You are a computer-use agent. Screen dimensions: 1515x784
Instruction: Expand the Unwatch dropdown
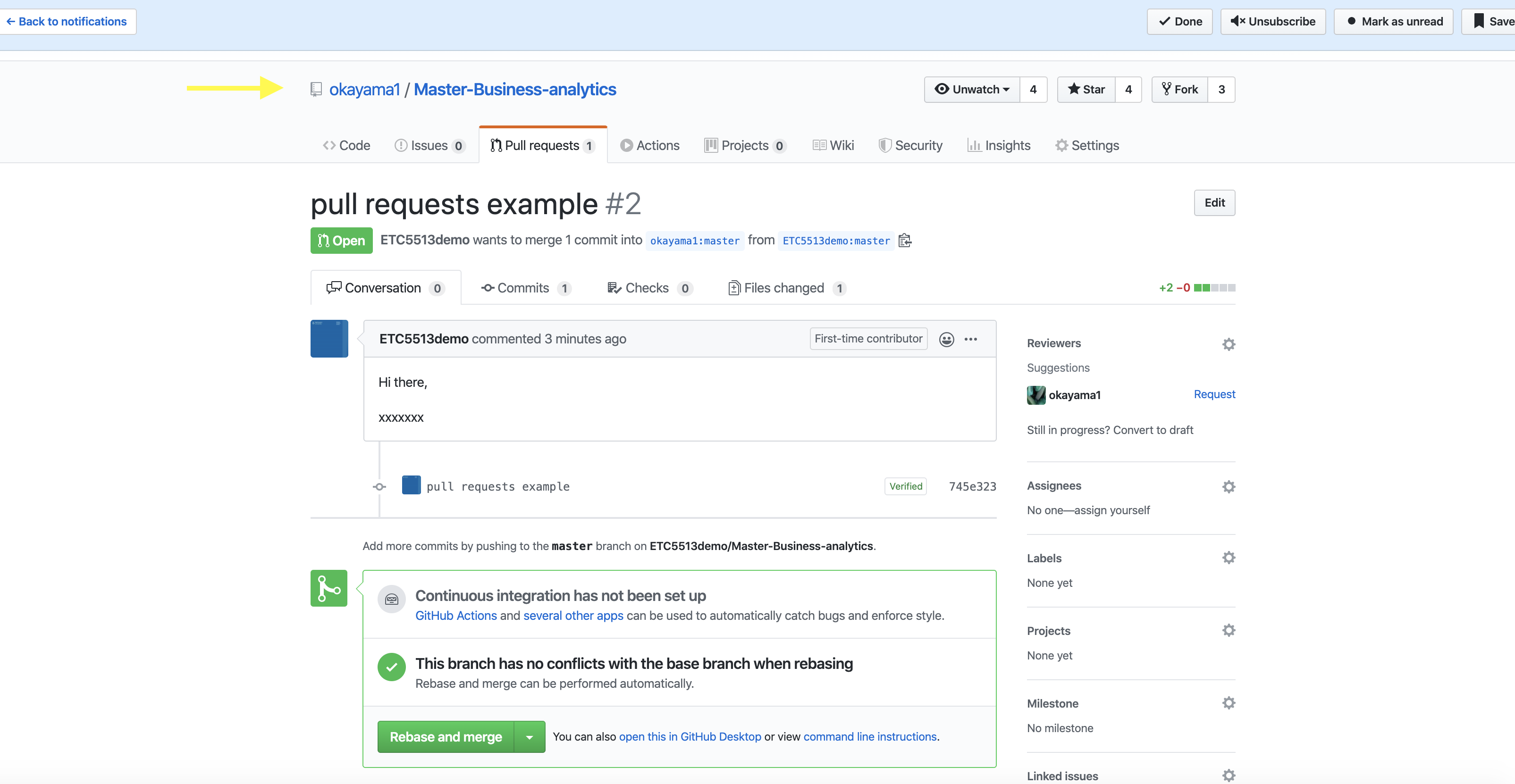(x=972, y=89)
